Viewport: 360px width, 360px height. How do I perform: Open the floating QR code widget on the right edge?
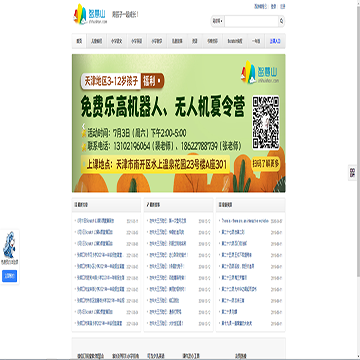[x=352, y=173]
